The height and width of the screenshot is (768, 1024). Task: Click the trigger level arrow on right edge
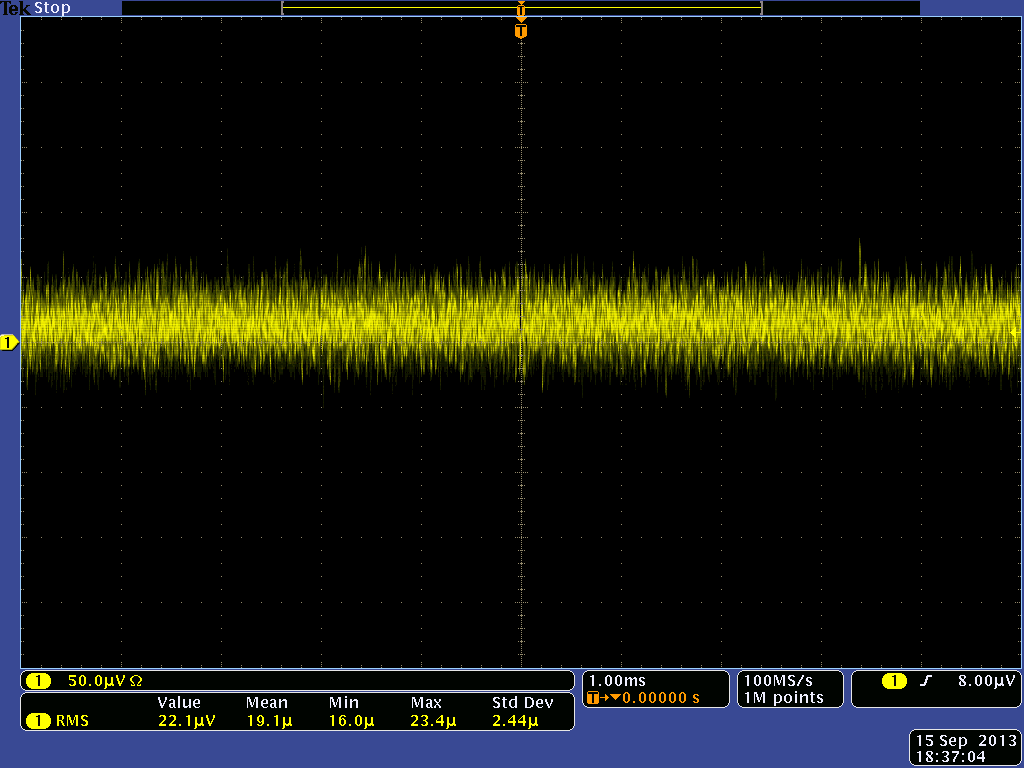[x=1014, y=331]
